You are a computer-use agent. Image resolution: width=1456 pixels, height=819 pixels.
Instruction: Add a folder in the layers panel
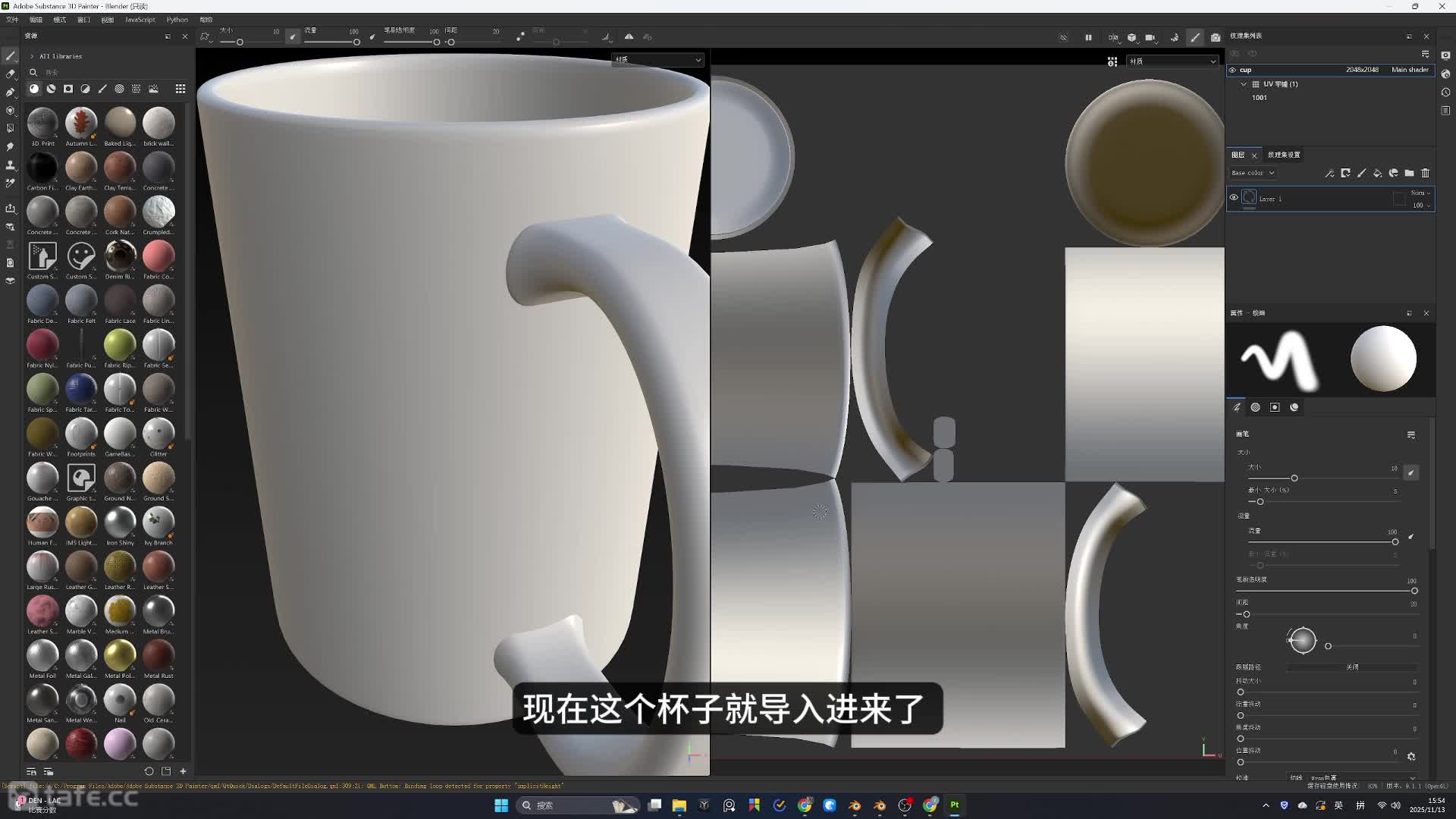[x=1409, y=174]
